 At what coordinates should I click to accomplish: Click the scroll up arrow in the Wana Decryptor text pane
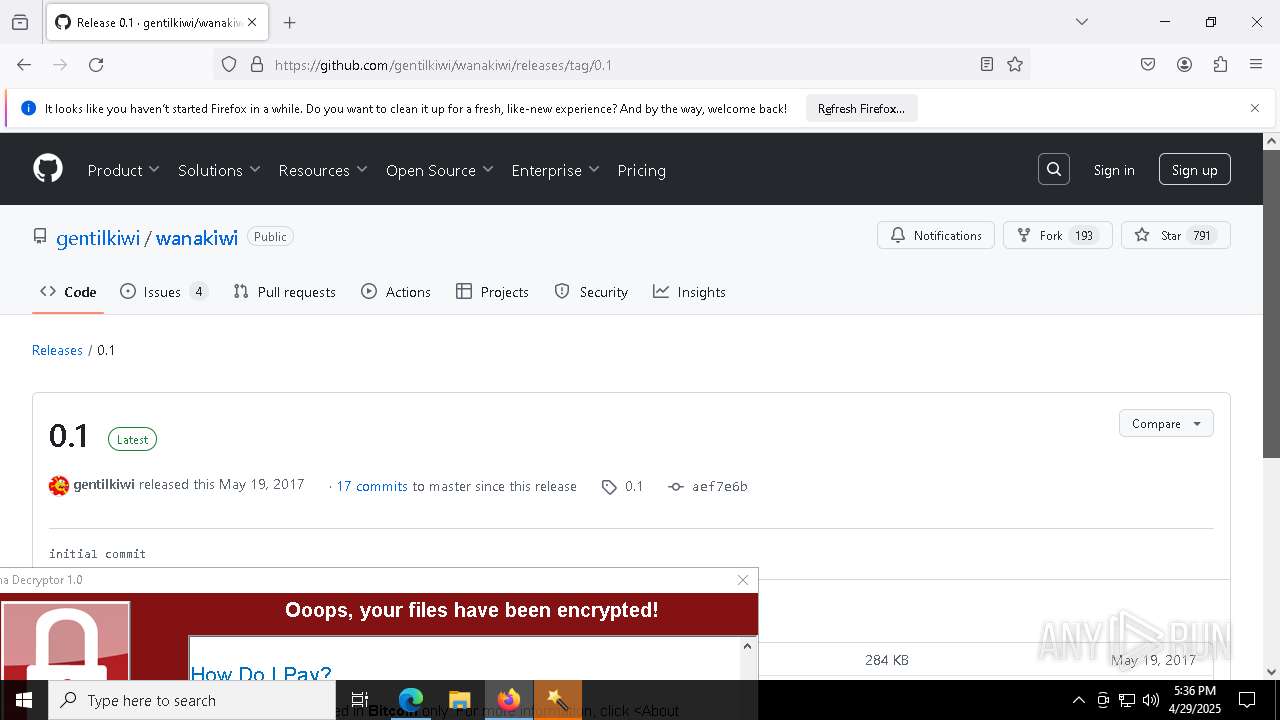[x=747, y=646]
